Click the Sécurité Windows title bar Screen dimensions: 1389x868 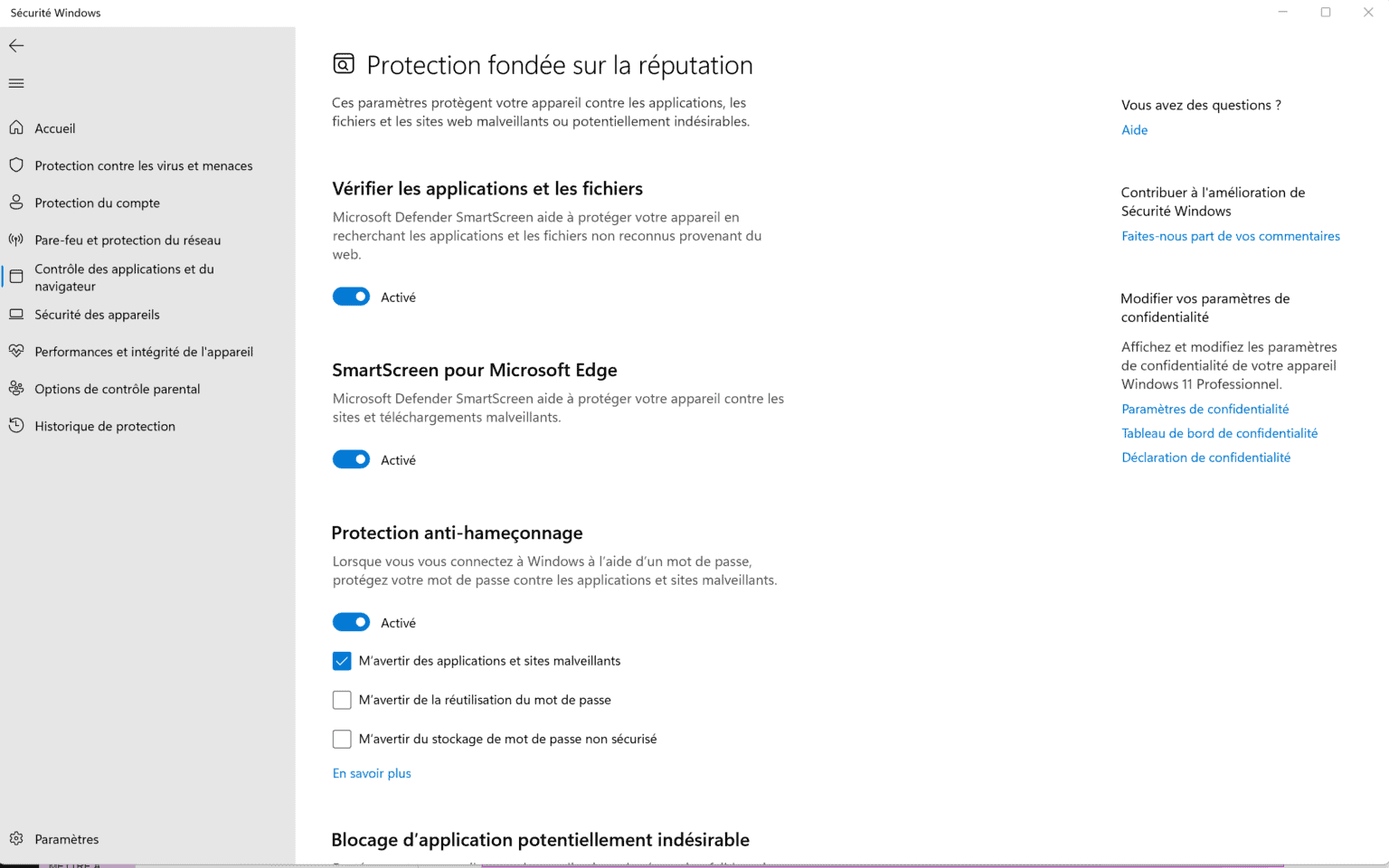tap(55, 13)
